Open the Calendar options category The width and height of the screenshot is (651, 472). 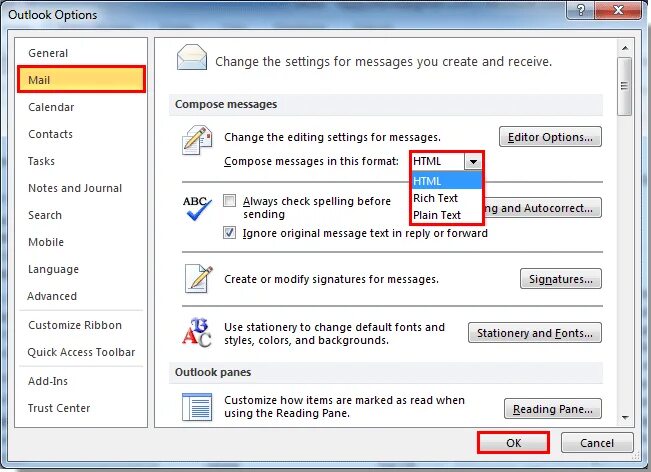[x=81, y=107]
